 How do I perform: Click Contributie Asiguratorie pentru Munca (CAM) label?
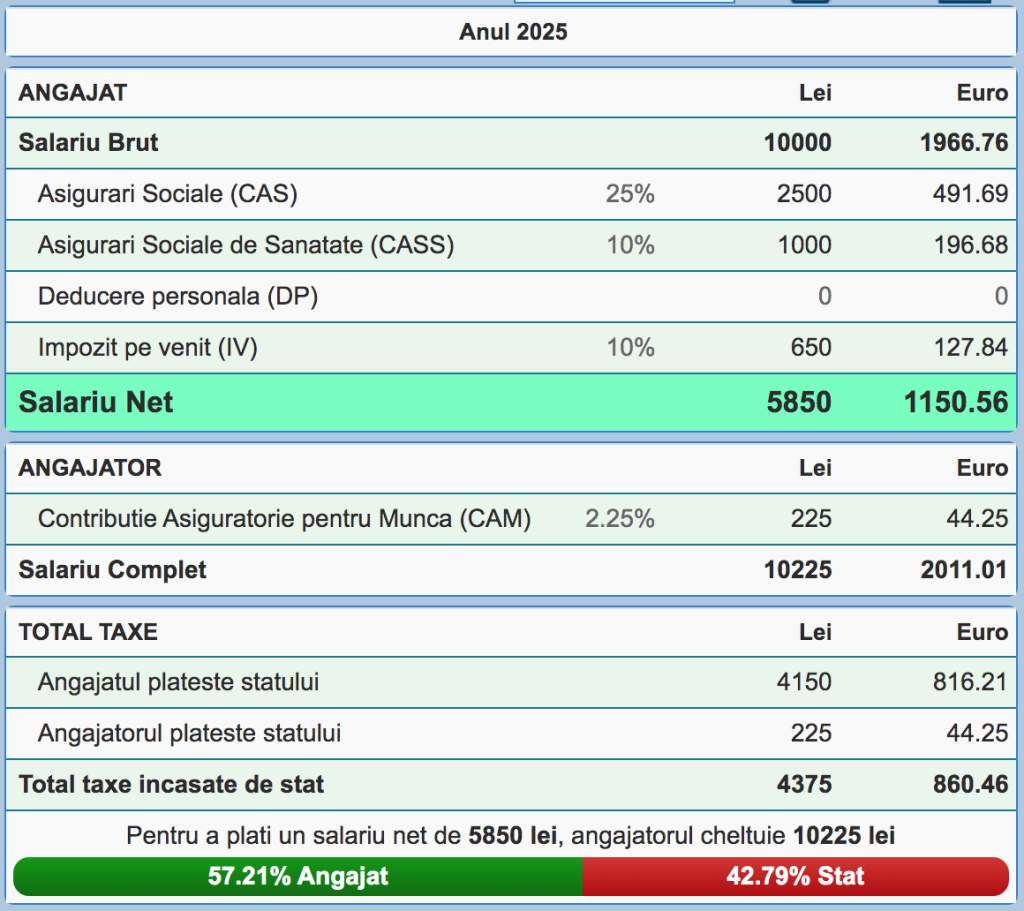[284, 519]
